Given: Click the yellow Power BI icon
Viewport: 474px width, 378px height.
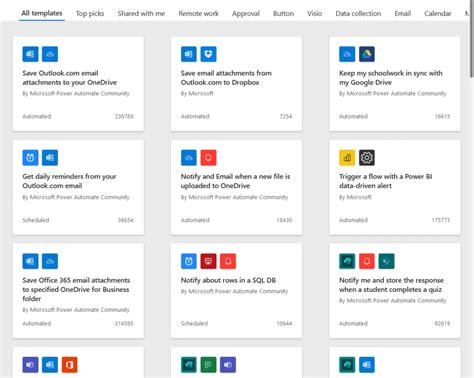Looking at the screenshot, I should (347, 158).
